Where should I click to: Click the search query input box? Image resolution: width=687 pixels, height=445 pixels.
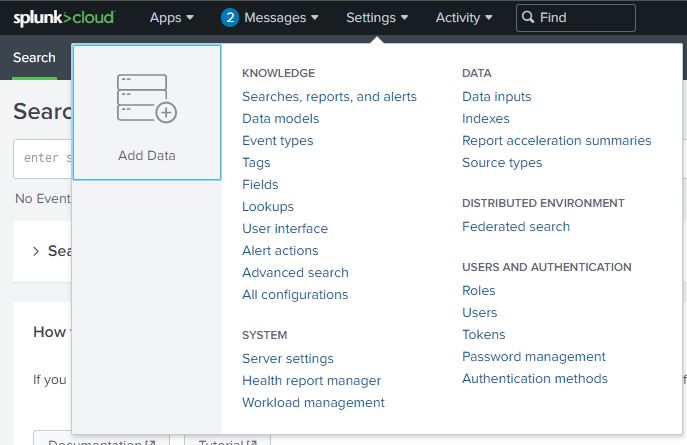(42, 159)
